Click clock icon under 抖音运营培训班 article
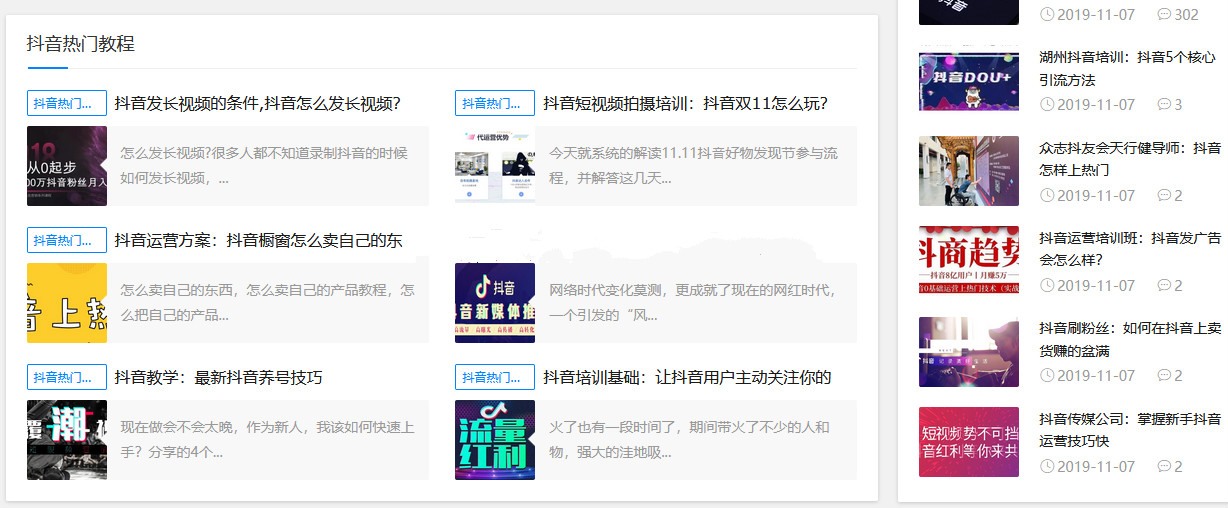 click(x=1047, y=285)
